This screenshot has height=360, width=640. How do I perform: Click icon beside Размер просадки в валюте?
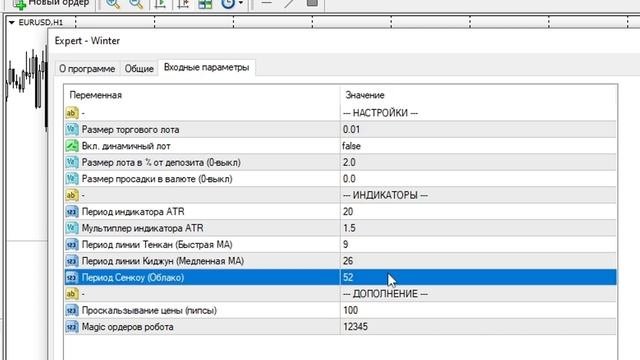coord(72,178)
